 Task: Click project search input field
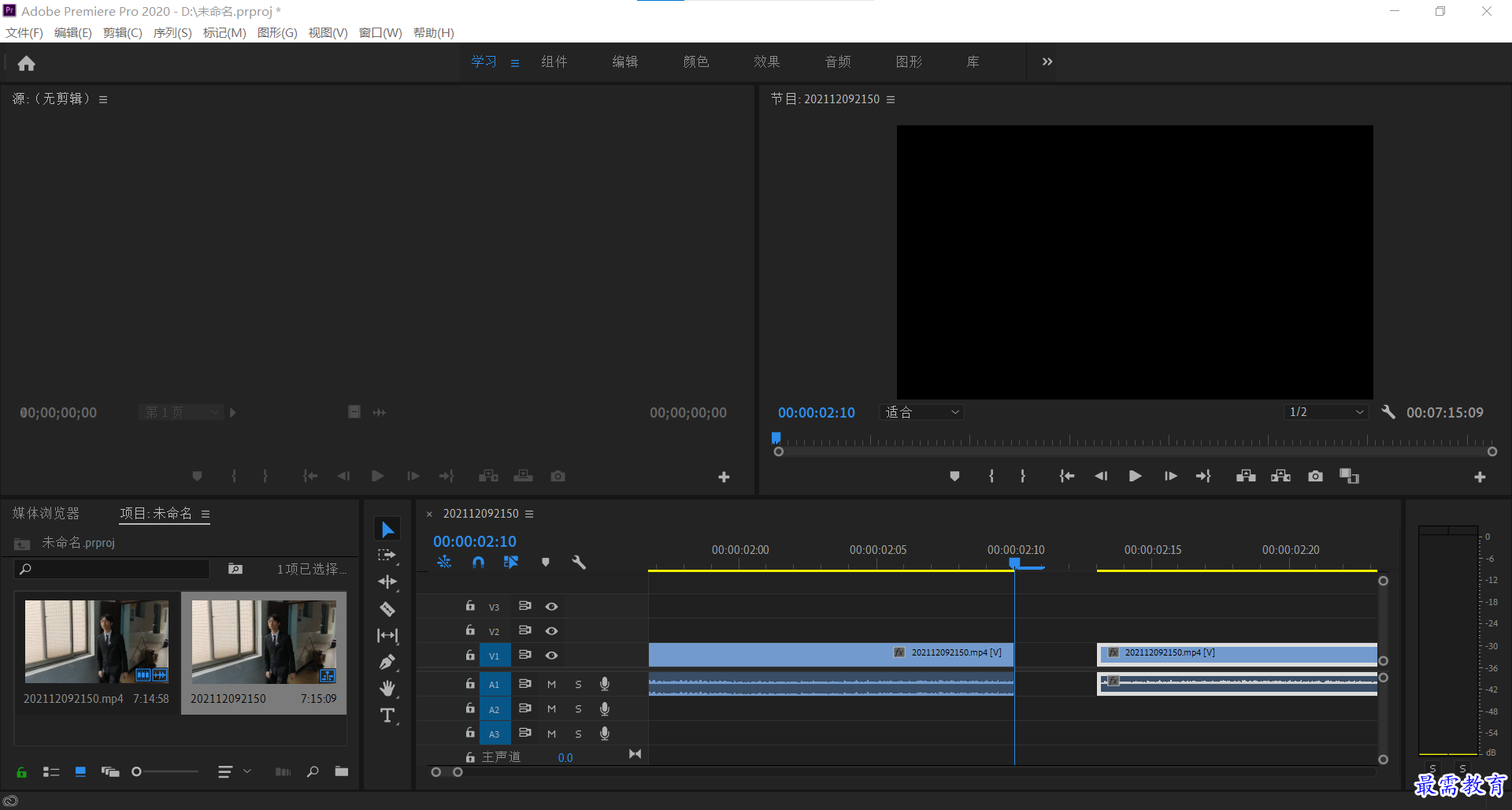point(113,569)
